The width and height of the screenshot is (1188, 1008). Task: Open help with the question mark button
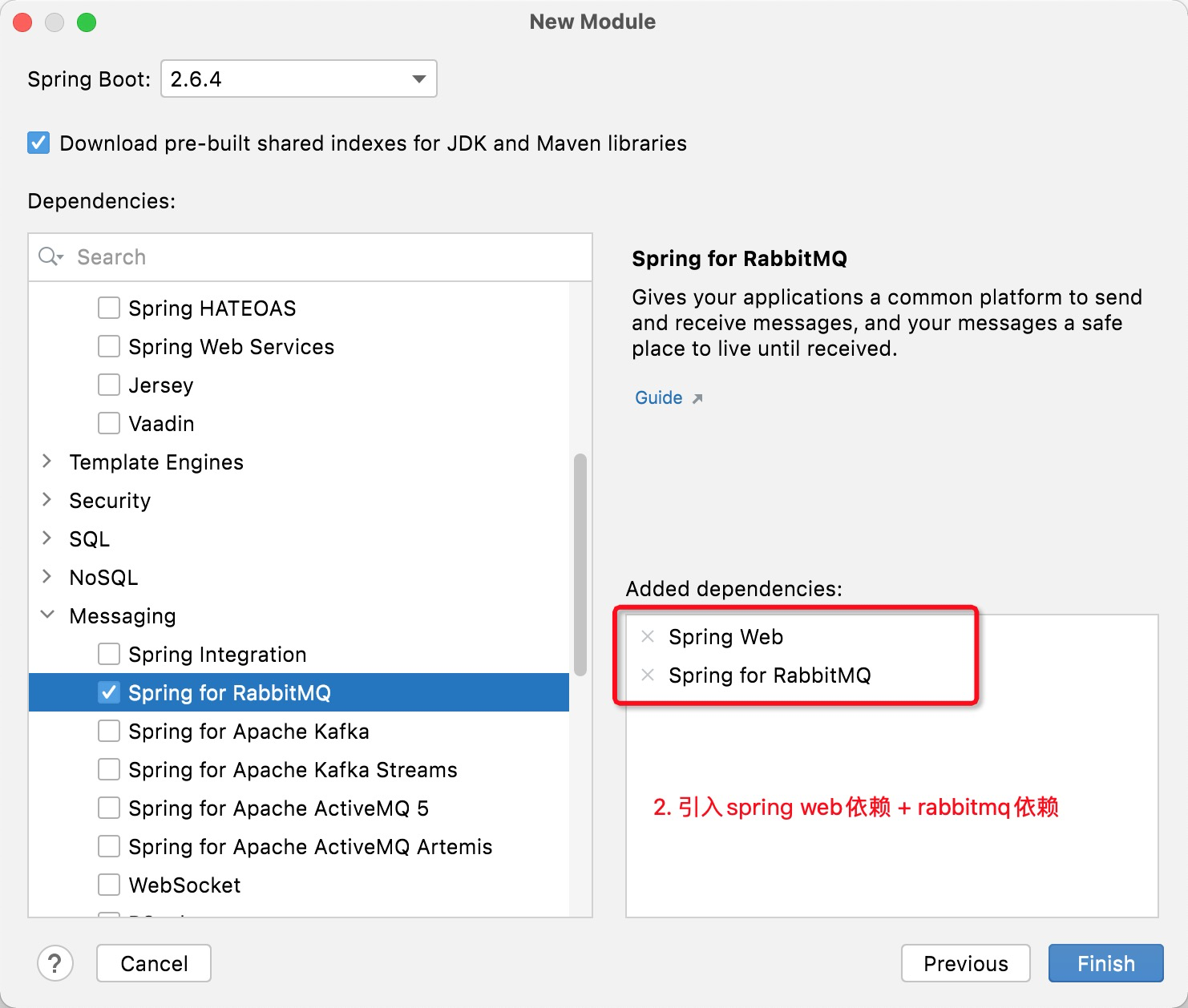tap(55, 963)
